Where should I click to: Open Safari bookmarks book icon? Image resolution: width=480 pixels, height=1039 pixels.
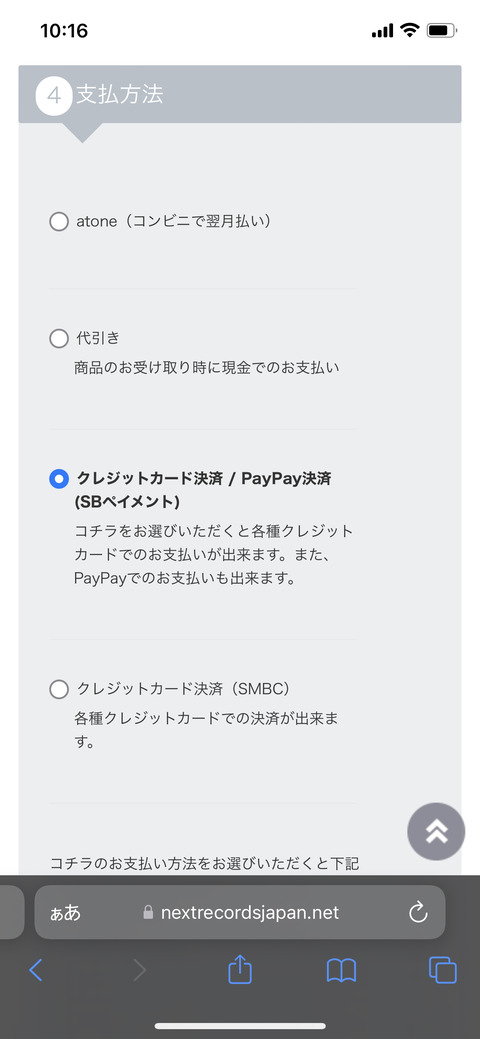(x=341, y=971)
